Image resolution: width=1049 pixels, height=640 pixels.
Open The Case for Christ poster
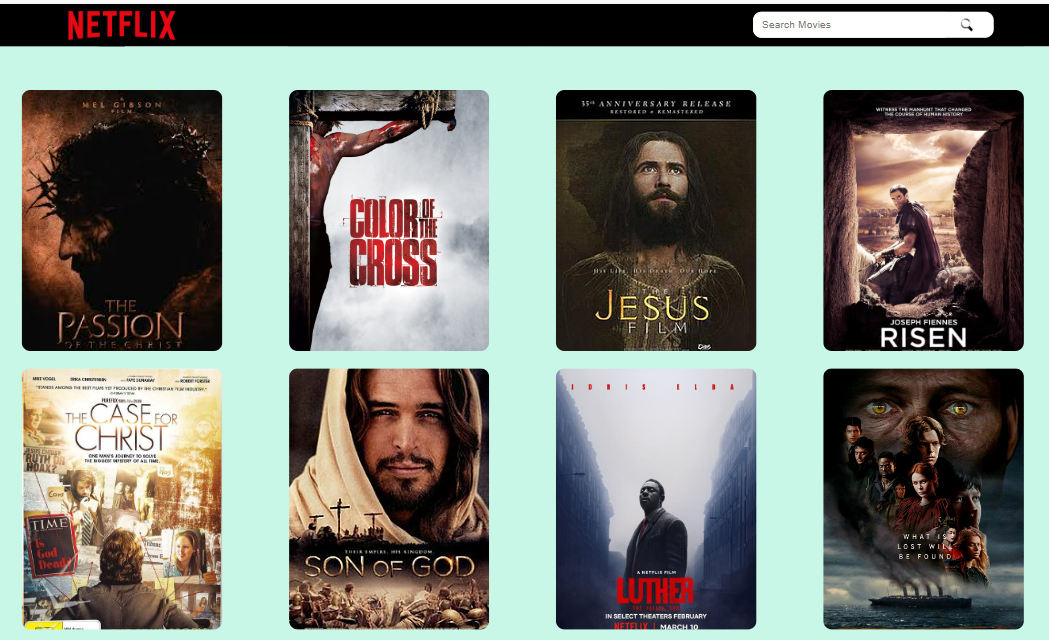coord(122,498)
